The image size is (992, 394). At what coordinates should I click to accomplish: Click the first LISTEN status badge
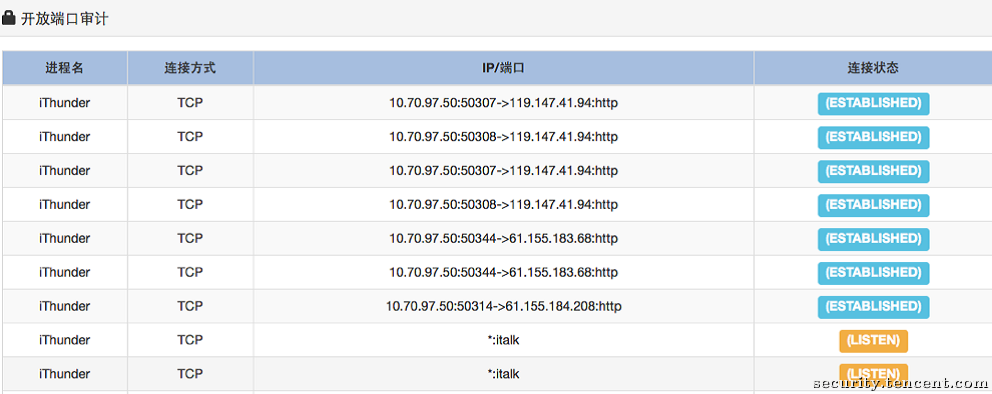[873, 341]
